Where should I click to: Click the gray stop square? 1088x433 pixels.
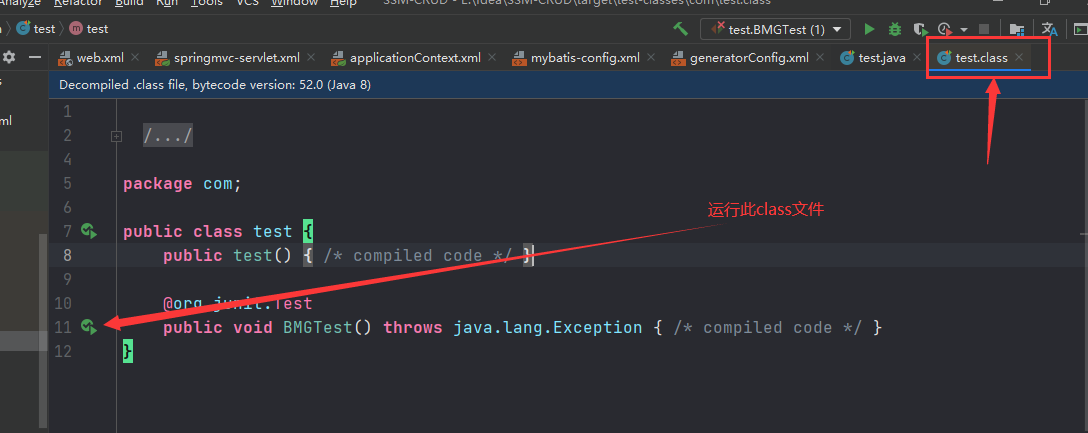(x=984, y=29)
